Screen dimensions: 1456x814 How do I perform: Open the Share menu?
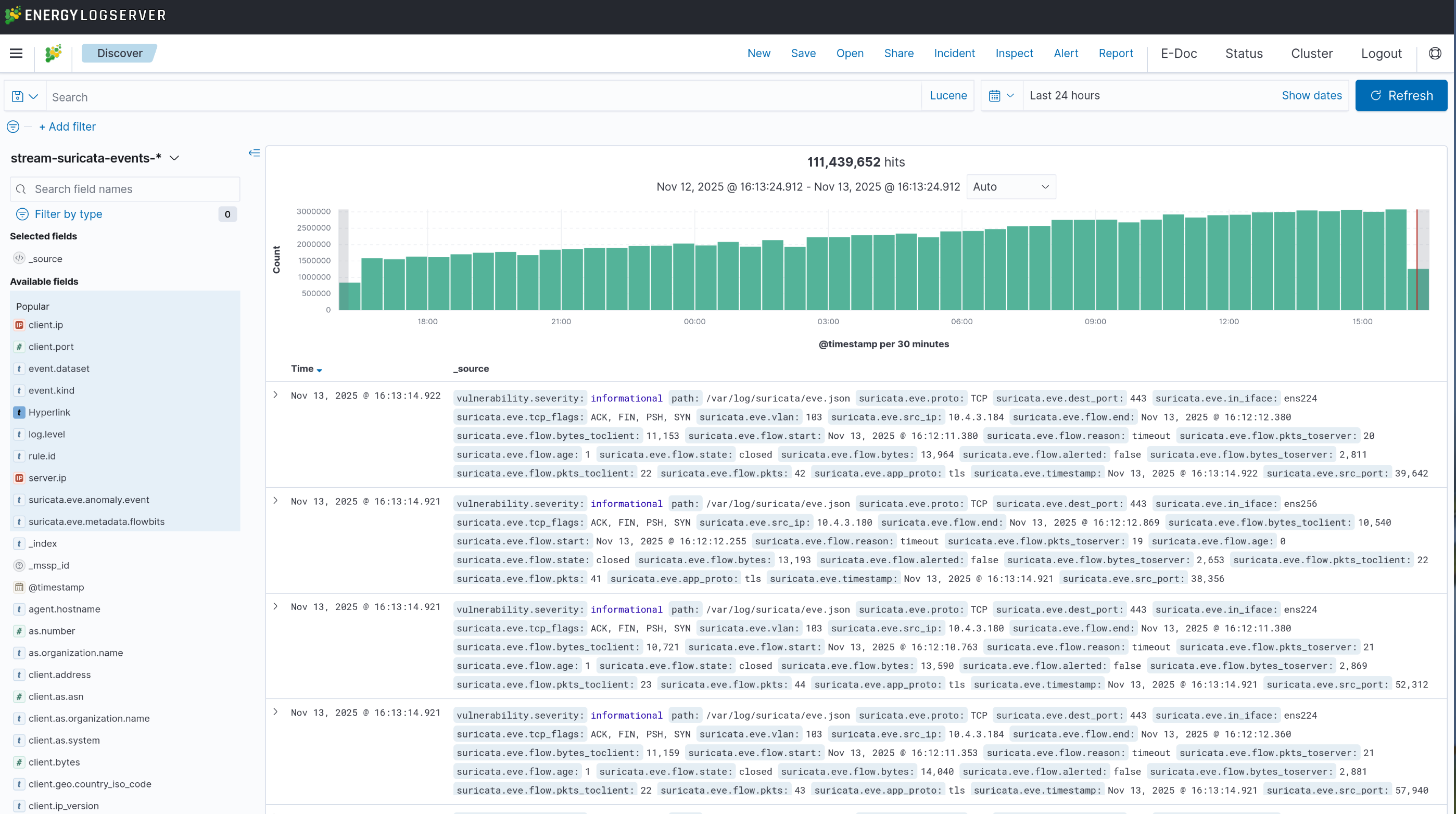(898, 53)
